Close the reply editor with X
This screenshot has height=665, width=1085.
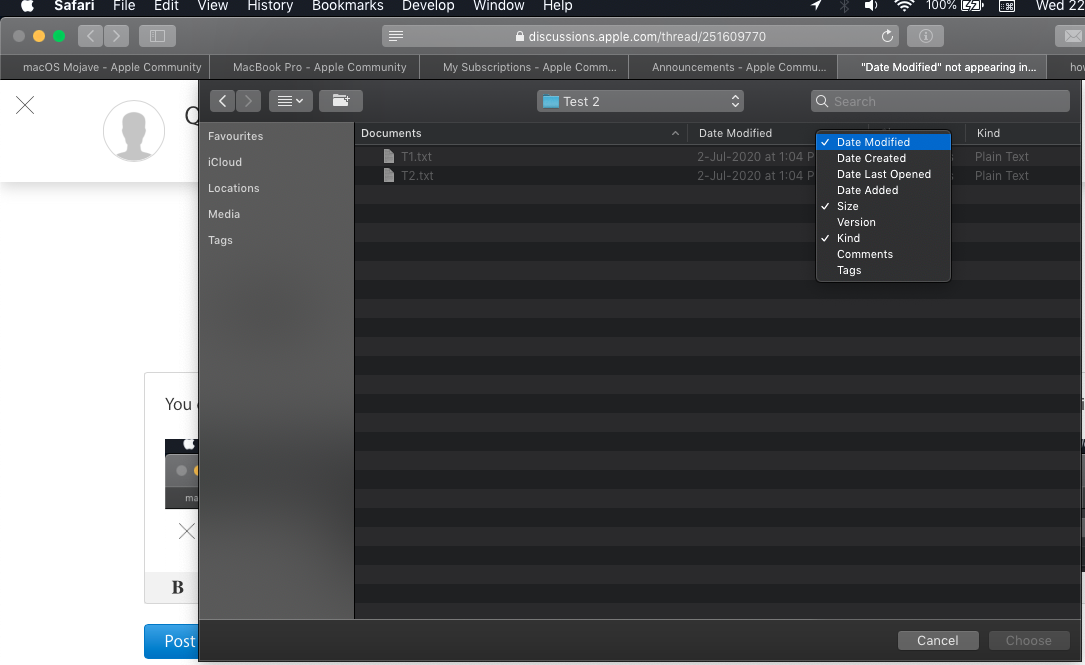25,105
